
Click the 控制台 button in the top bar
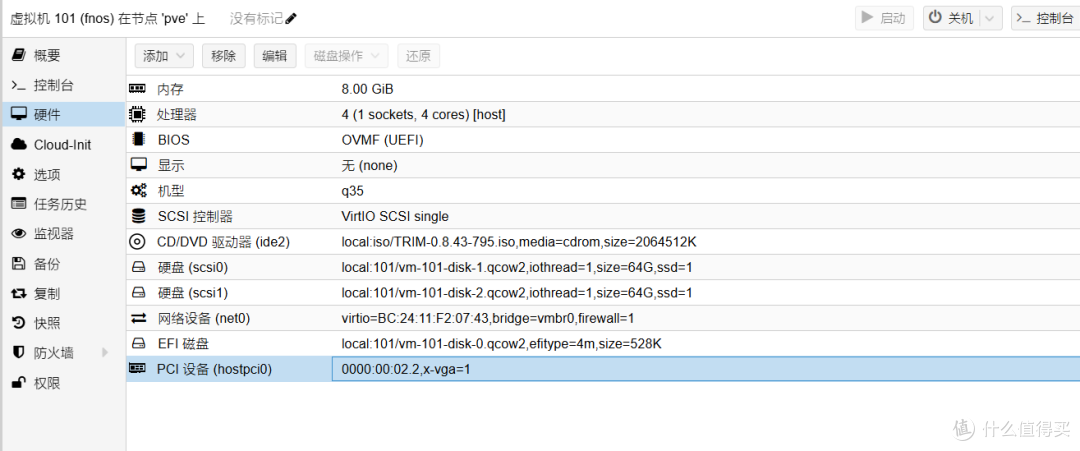pyautogui.click(x=1044, y=18)
